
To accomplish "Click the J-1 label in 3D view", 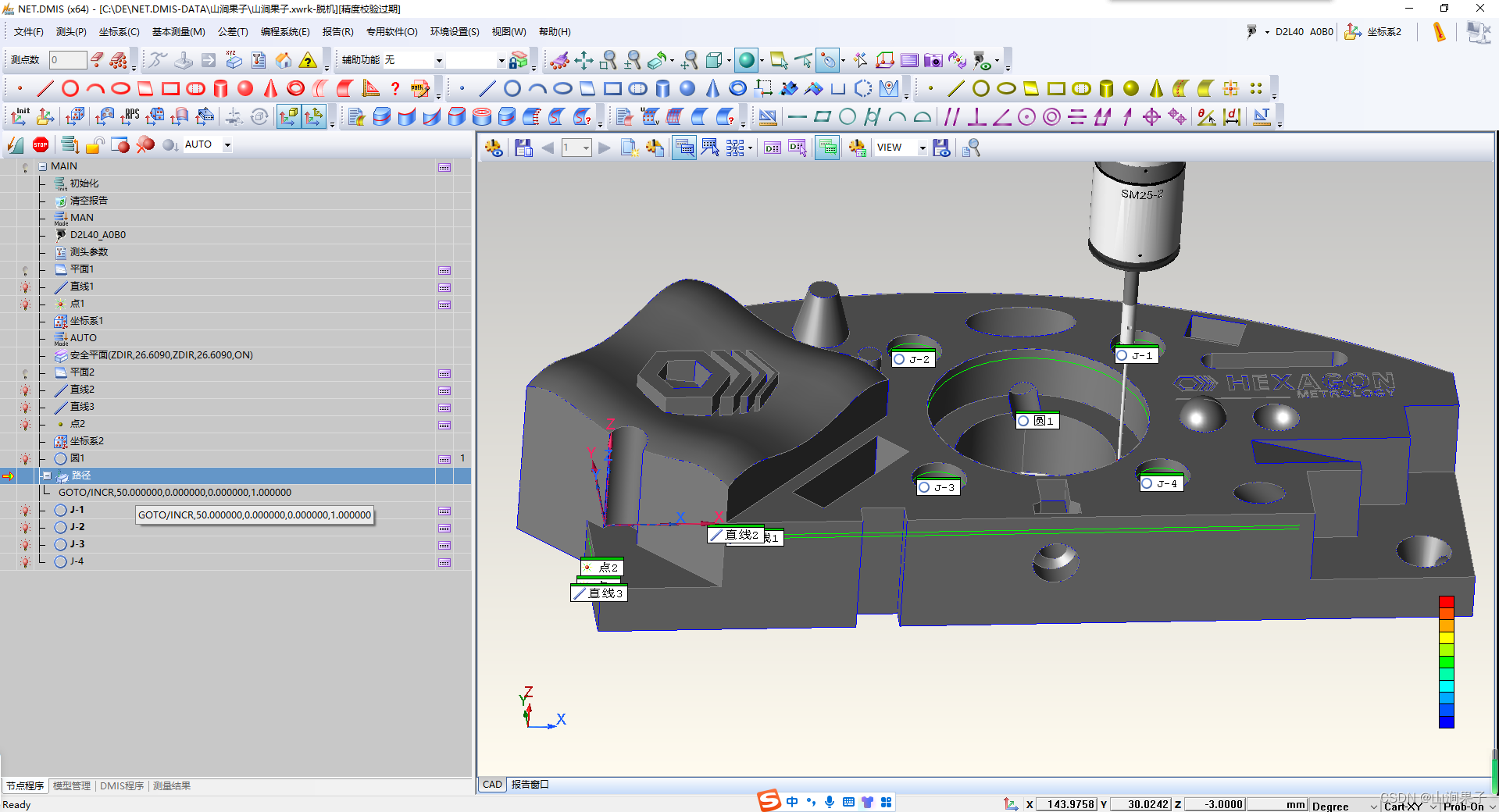I will tap(1137, 355).
